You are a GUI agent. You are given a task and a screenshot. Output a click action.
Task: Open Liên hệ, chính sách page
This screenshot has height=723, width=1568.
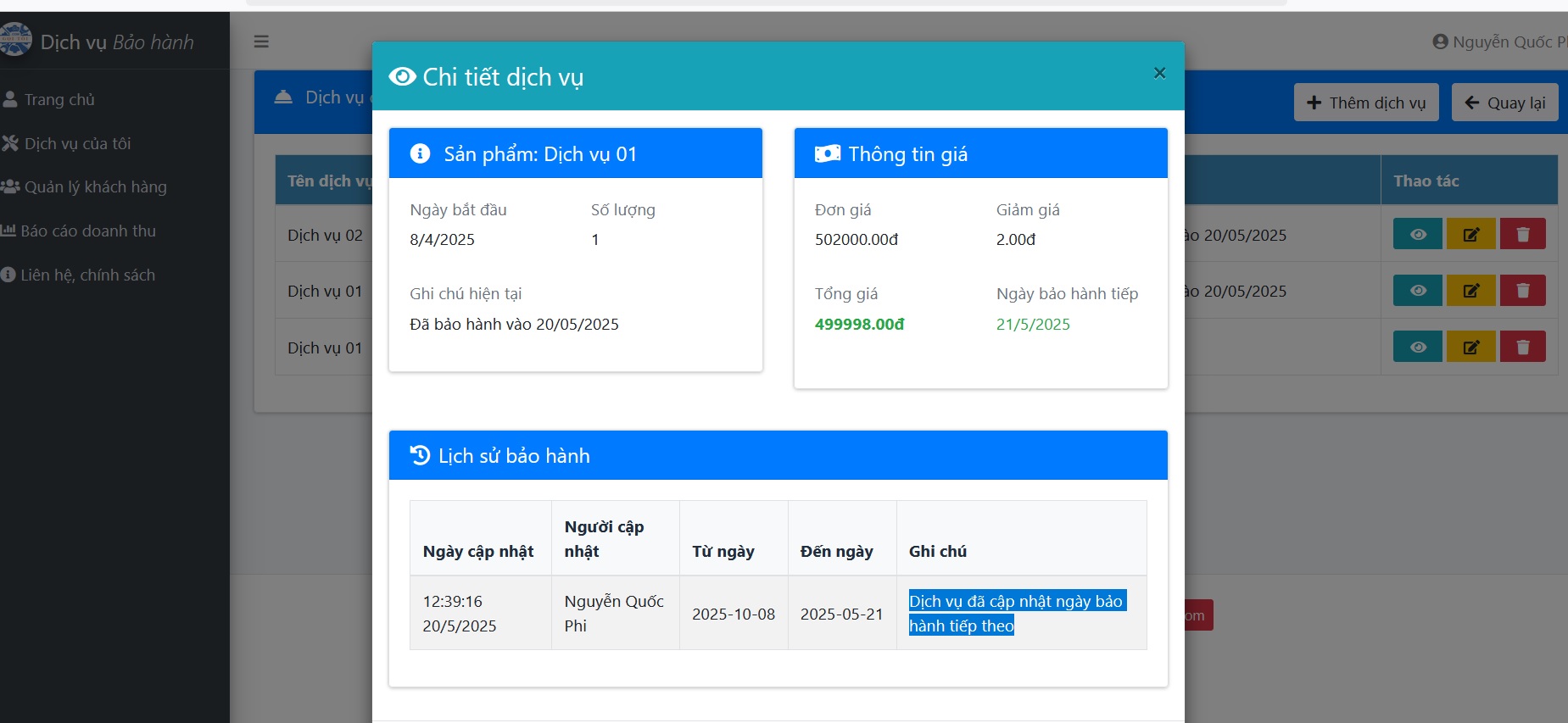[x=87, y=275]
